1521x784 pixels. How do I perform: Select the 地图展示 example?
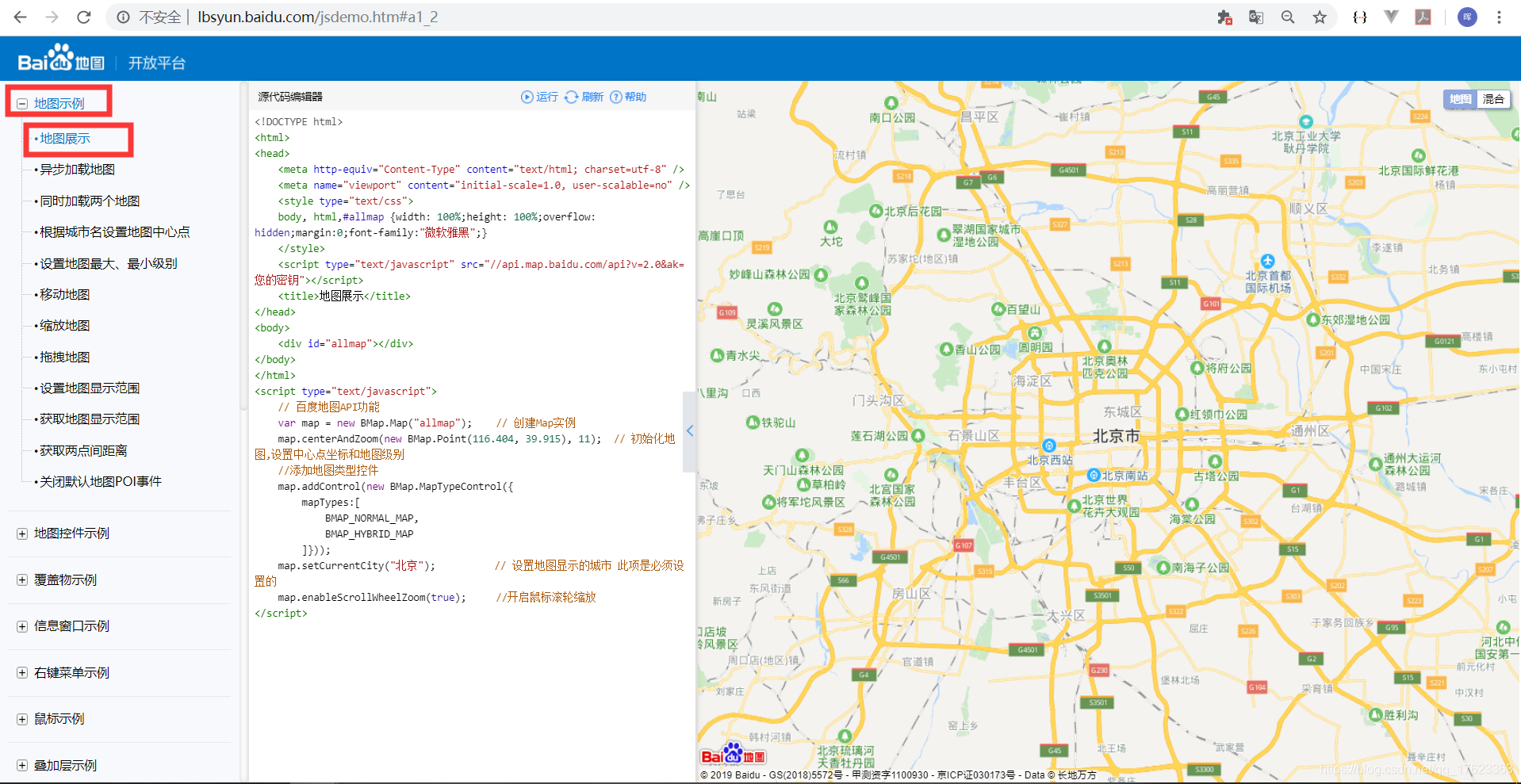coord(65,138)
